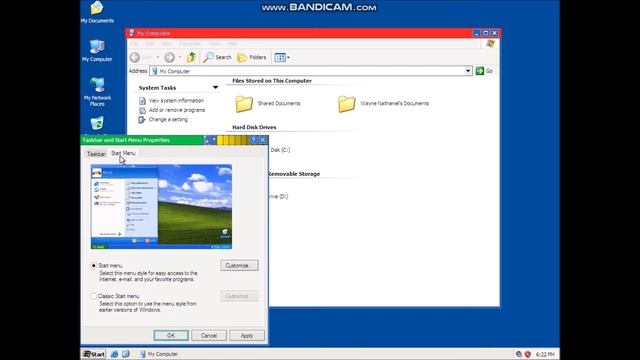This screenshot has width=640, height=360.
Task: Expand the Address bar dropdown
Action: [x=468, y=71]
